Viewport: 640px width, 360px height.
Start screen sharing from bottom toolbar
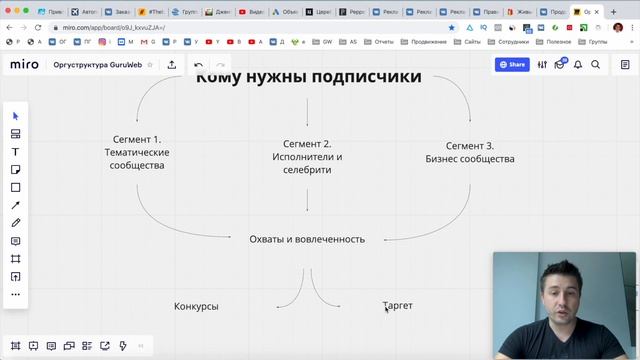pos(105,346)
